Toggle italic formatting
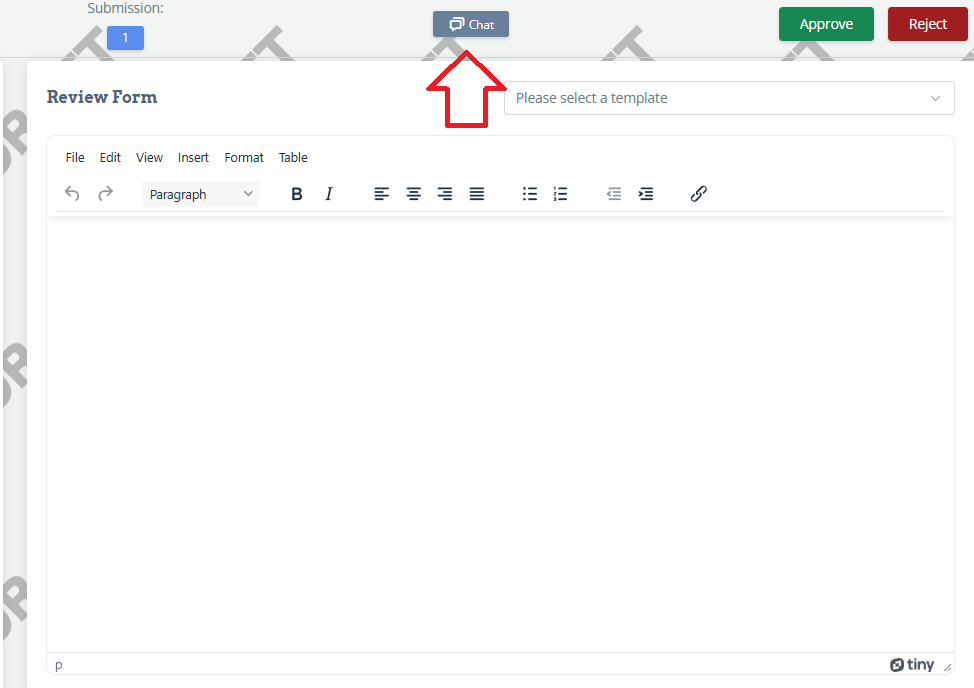 point(329,194)
